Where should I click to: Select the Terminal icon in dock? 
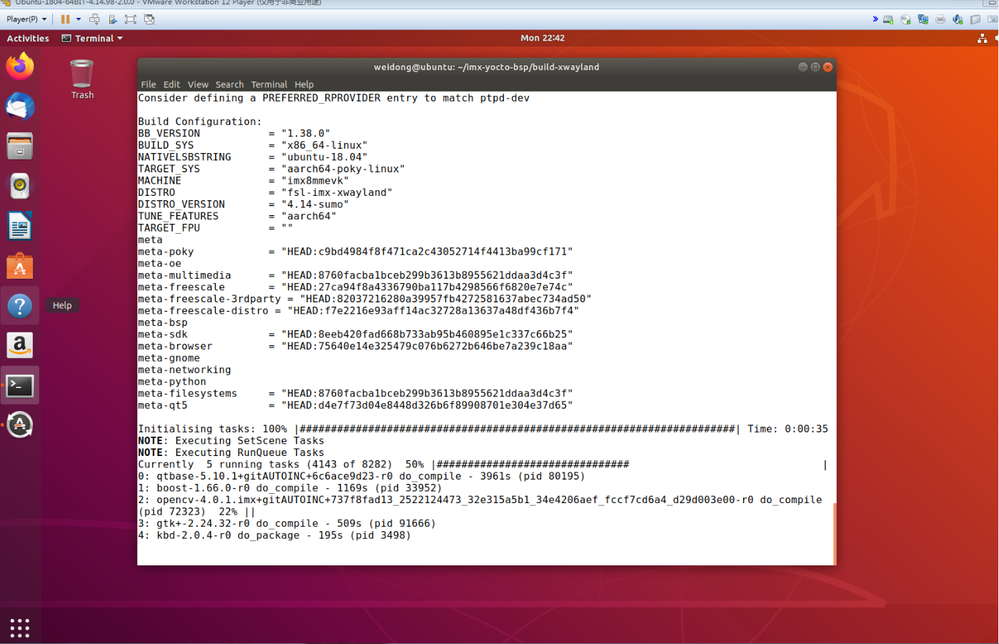pos(20,386)
